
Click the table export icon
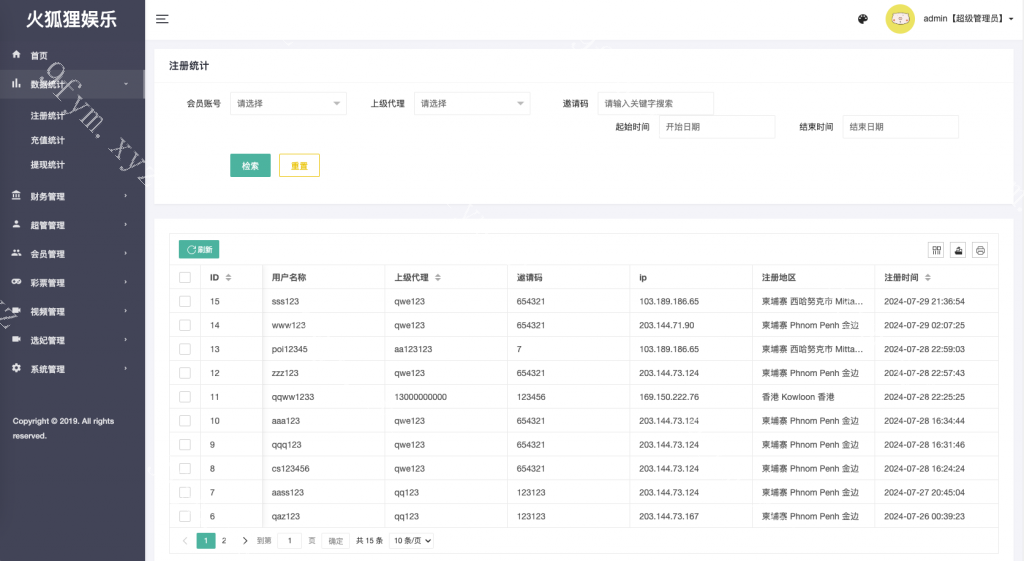pos(958,250)
